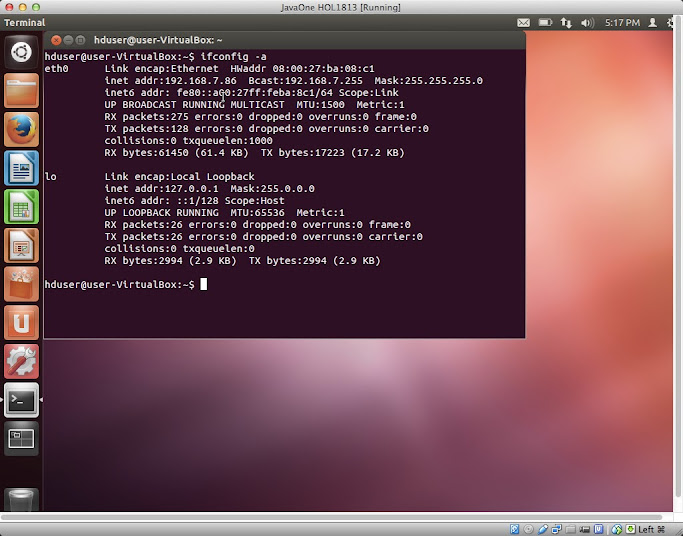The height and width of the screenshot is (536, 683).
Task: Click 'RX packets:275' text
Action: coord(146,117)
